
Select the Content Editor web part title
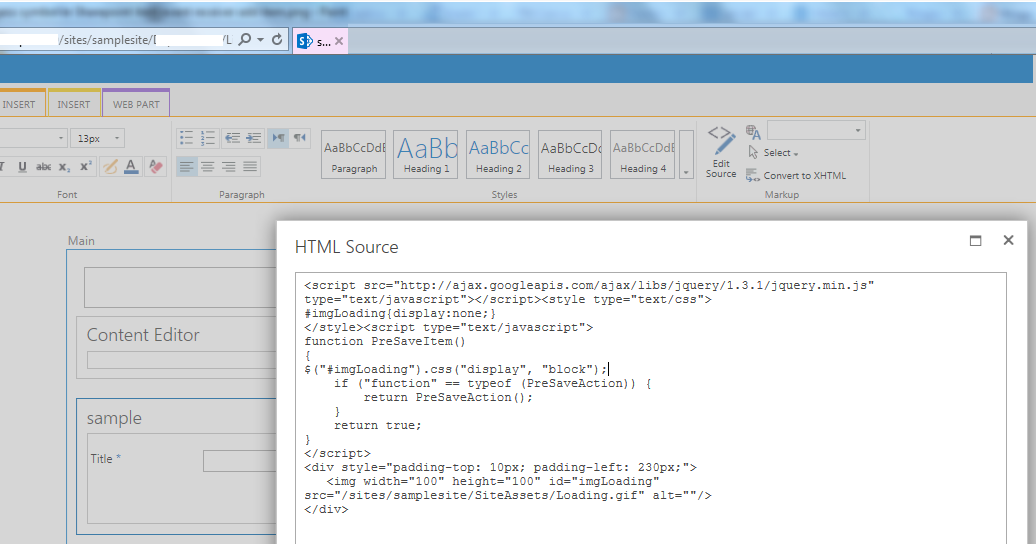pos(143,334)
